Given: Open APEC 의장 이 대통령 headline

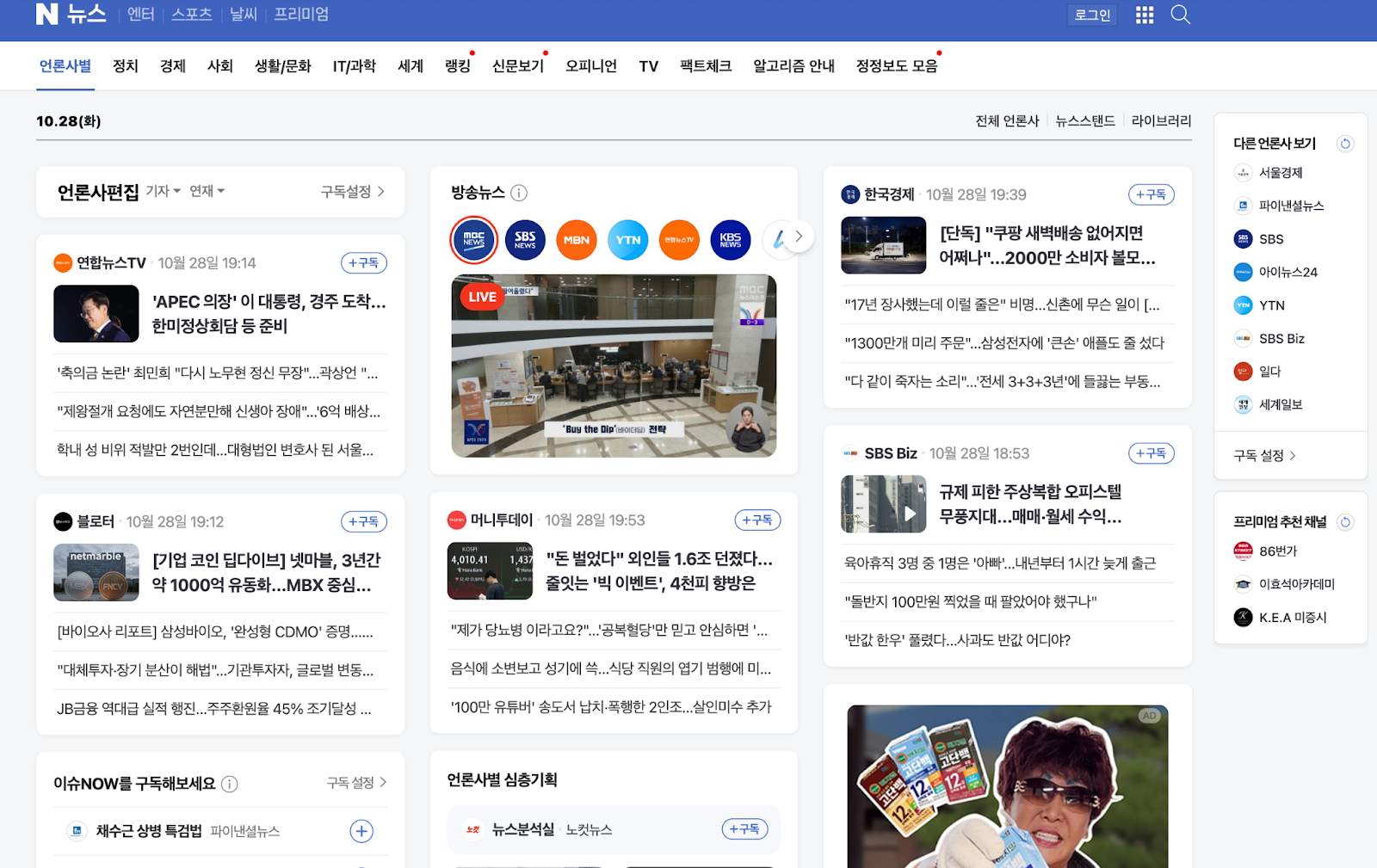Looking at the screenshot, I should [x=269, y=314].
